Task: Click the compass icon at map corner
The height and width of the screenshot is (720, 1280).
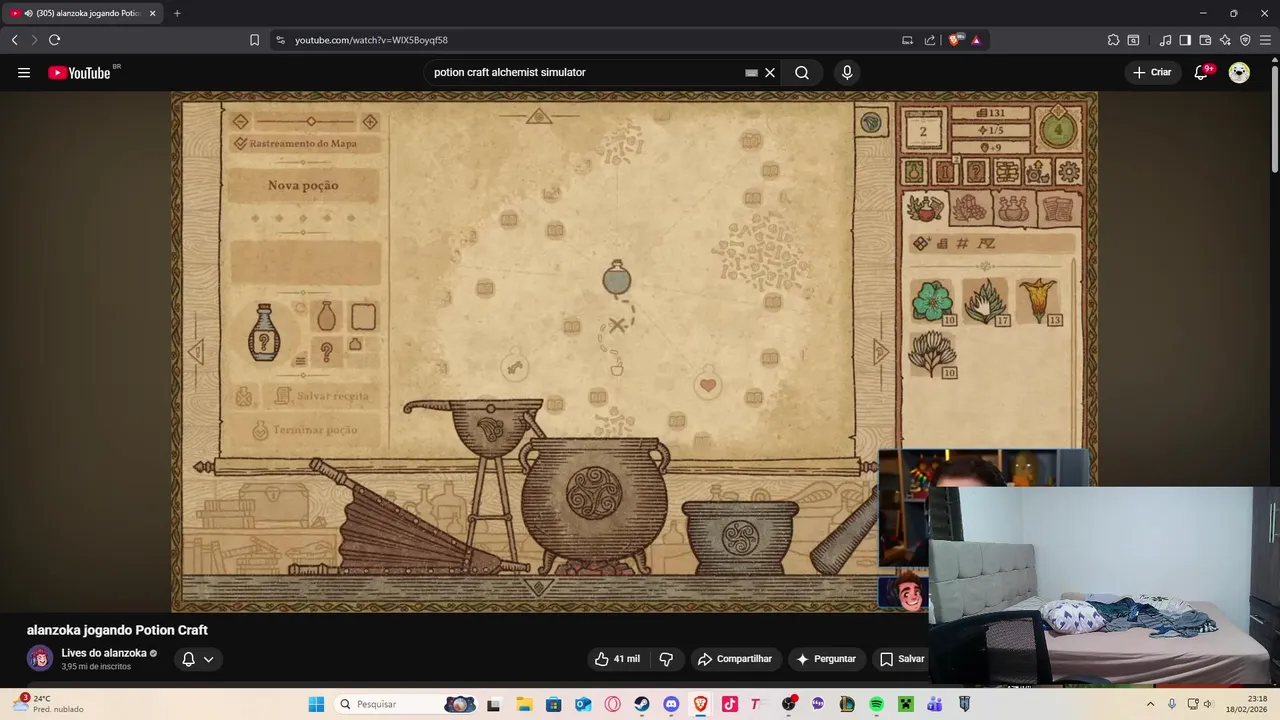Action: click(x=871, y=122)
